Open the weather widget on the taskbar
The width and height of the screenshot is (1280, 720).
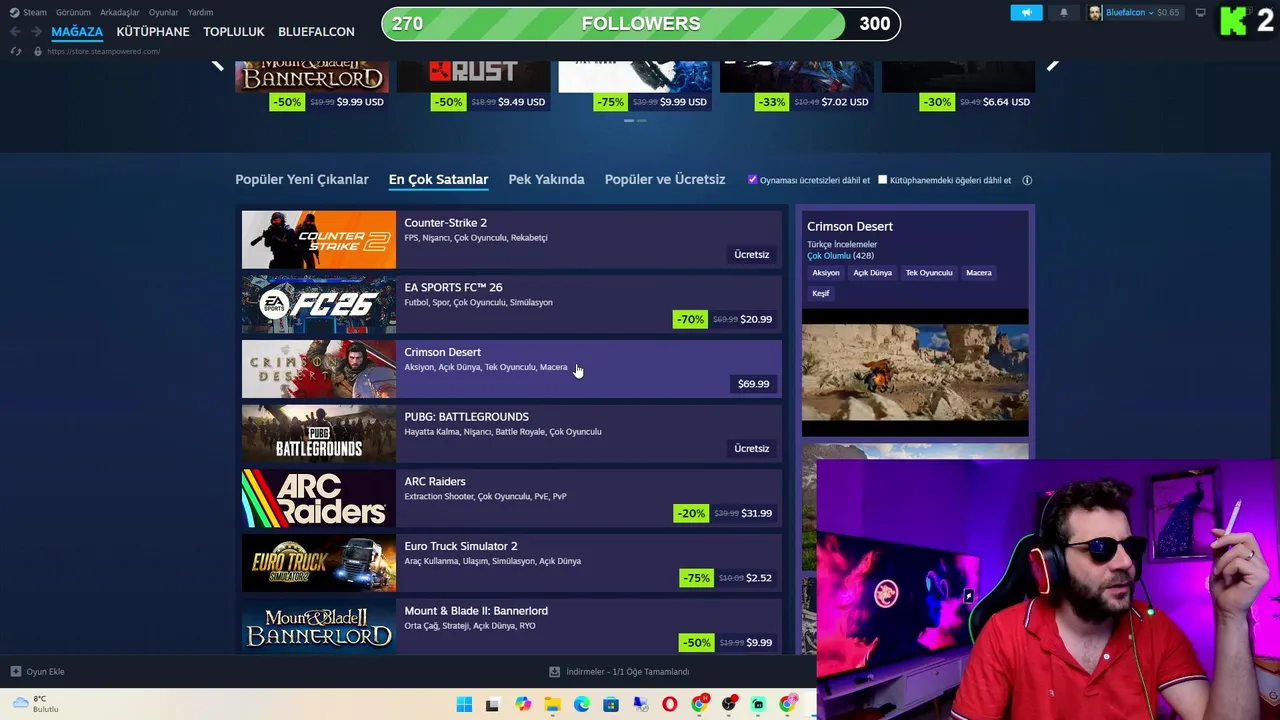pos(34,704)
